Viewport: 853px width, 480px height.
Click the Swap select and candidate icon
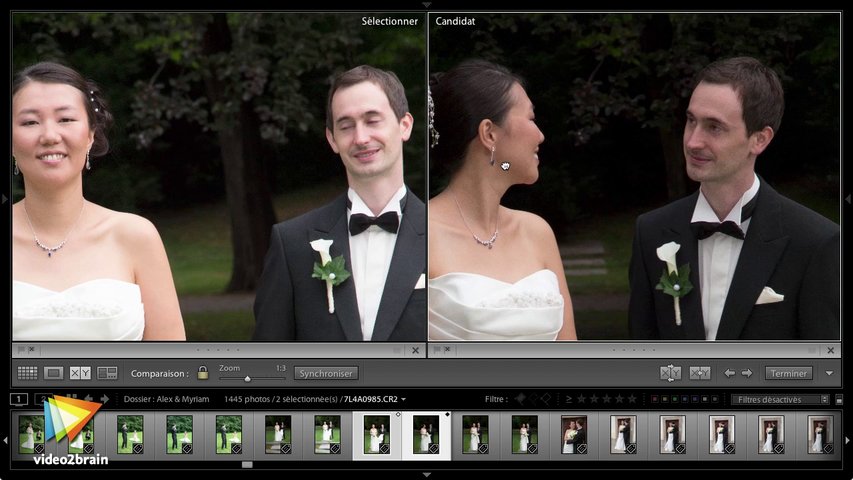(x=670, y=373)
